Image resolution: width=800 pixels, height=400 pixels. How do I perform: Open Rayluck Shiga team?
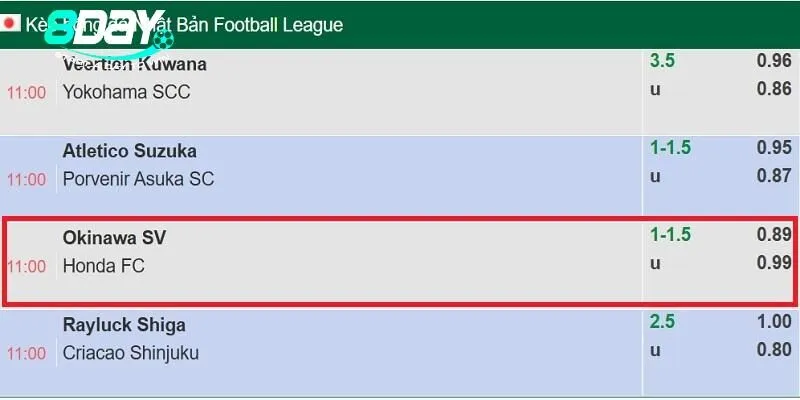pos(124,325)
